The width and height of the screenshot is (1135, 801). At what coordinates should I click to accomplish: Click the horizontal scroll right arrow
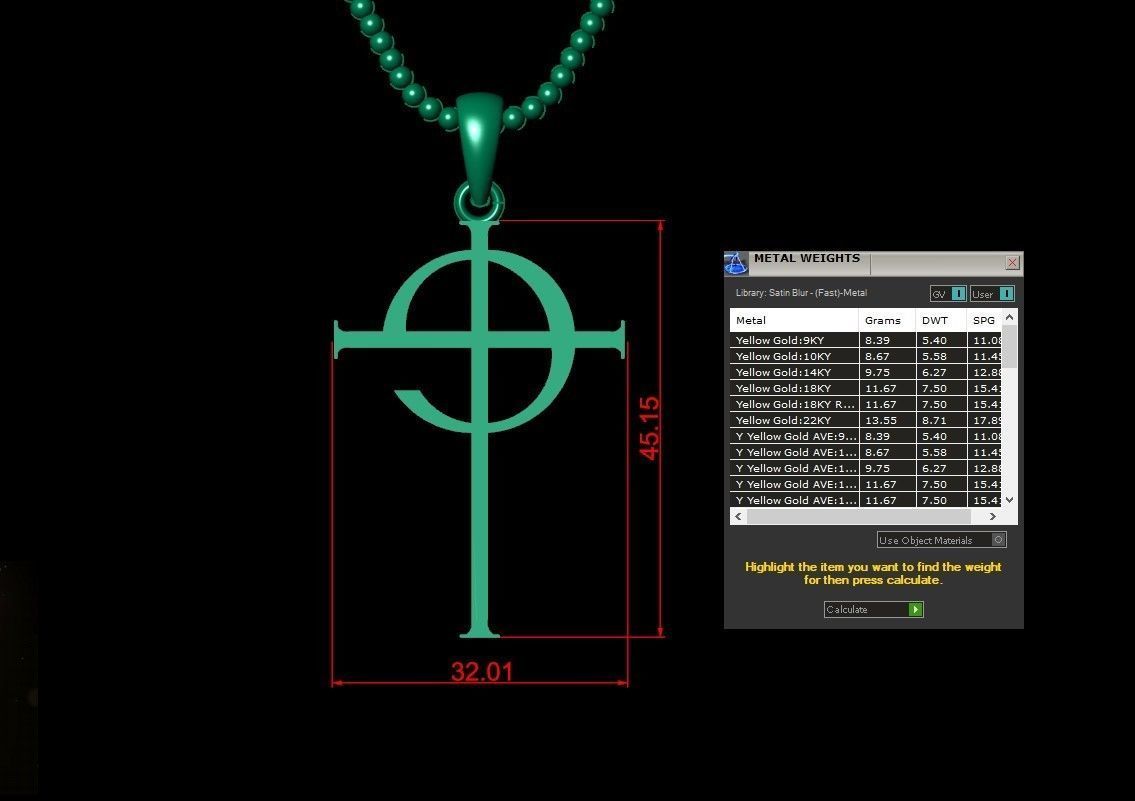(992, 516)
